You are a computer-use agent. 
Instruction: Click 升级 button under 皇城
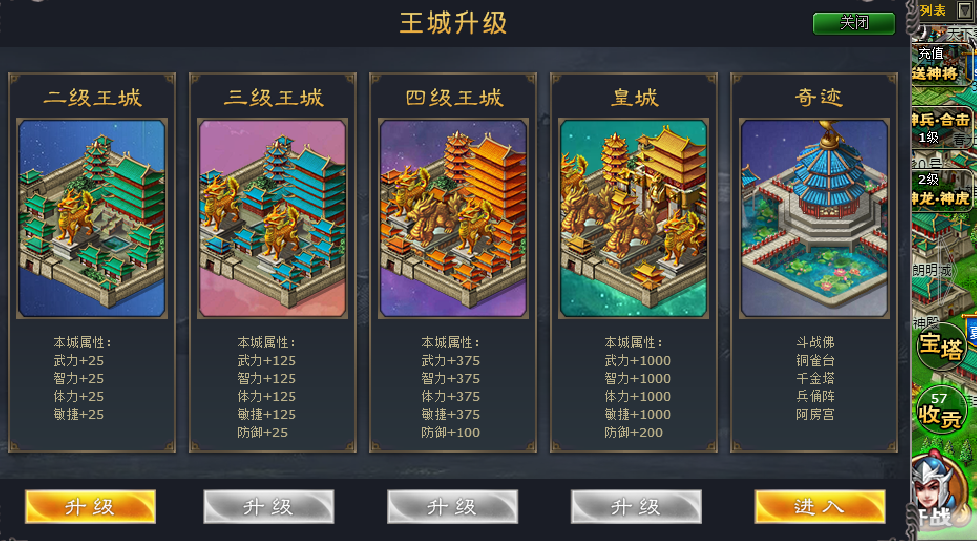click(x=636, y=506)
